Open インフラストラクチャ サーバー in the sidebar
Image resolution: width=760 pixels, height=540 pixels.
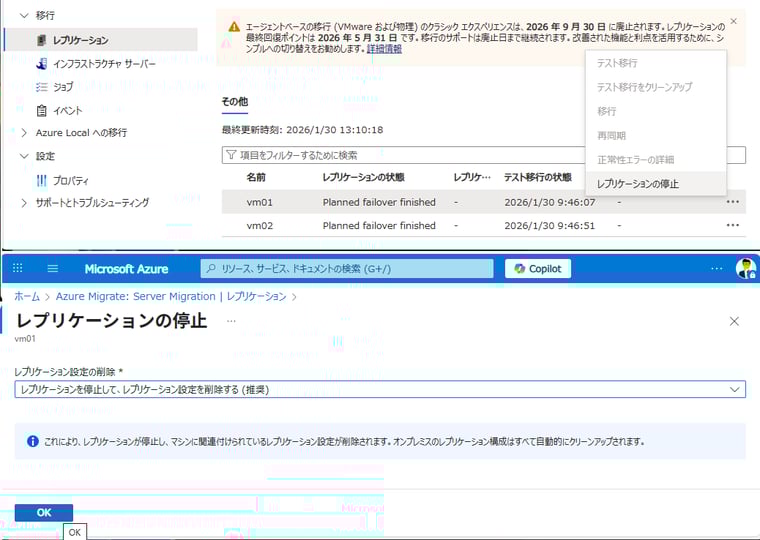click(104, 64)
